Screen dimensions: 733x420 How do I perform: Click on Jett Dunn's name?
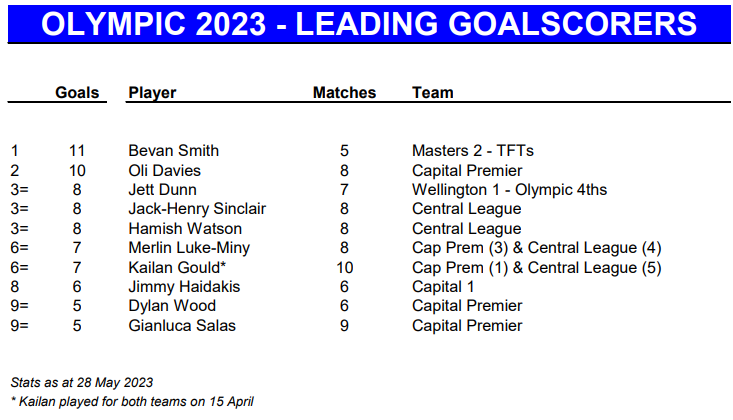pyautogui.click(x=162, y=190)
